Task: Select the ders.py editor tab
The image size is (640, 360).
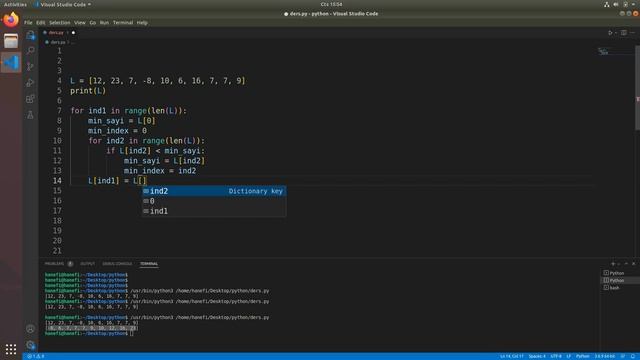Action: pos(56,33)
